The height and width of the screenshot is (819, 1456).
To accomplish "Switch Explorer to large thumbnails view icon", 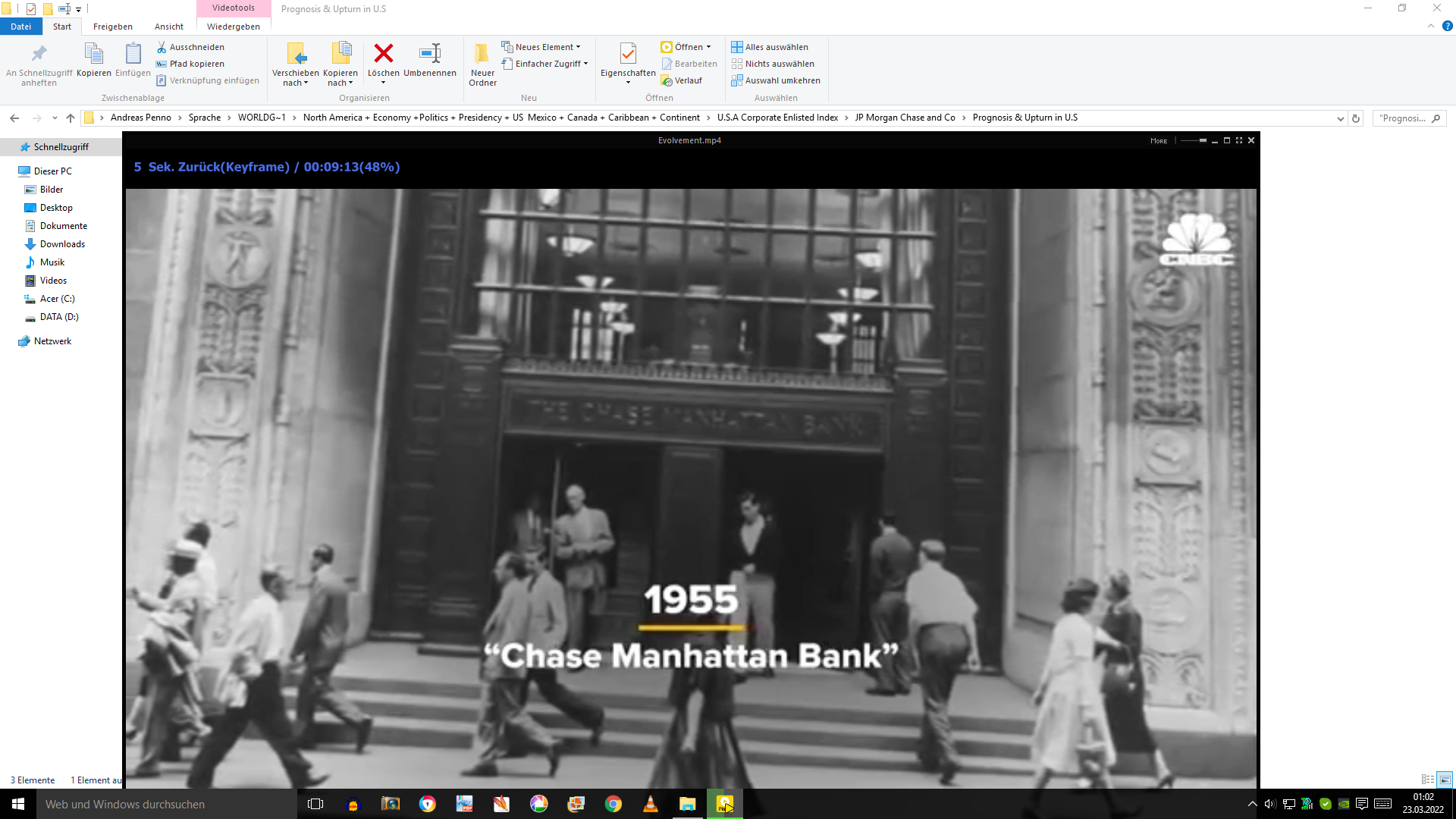I will (x=1445, y=780).
